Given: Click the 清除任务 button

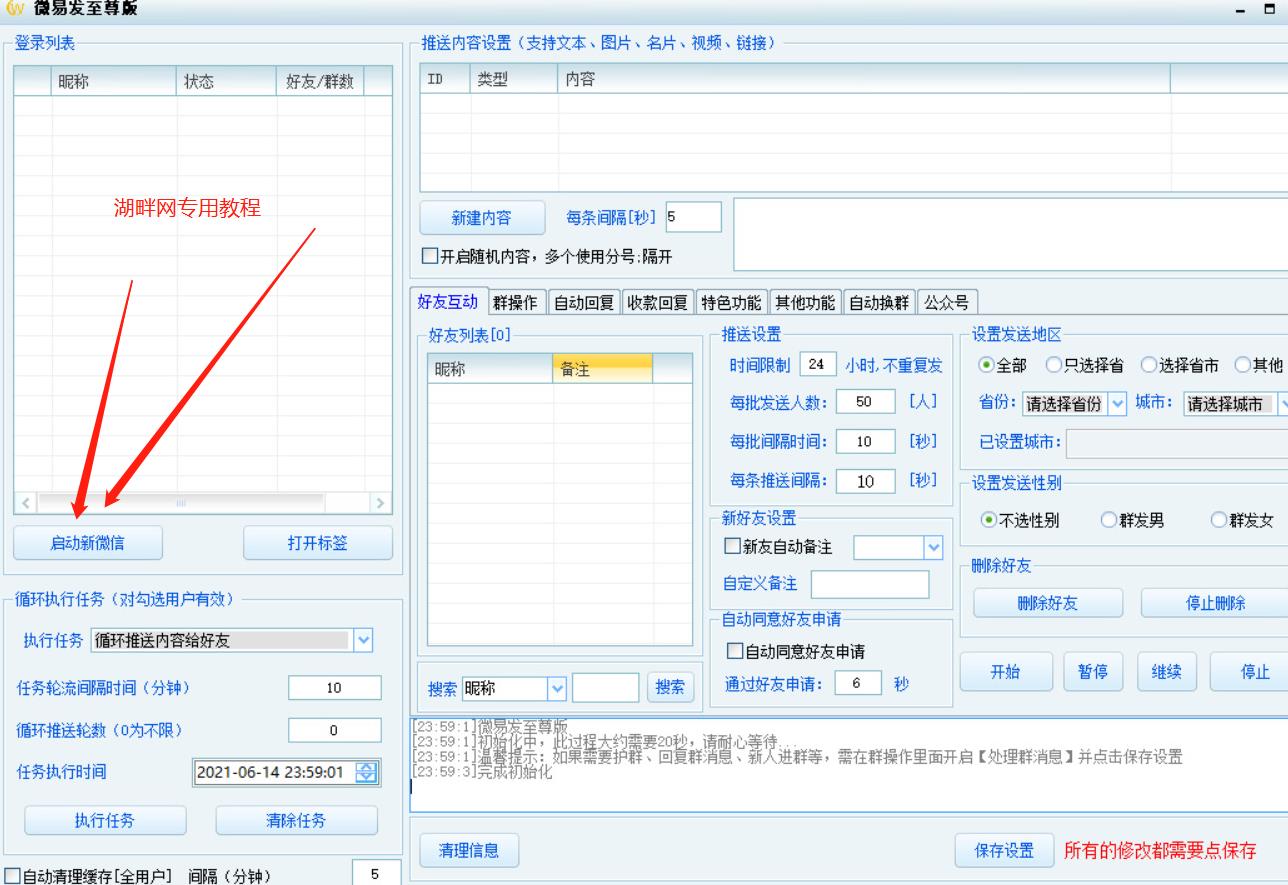Looking at the screenshot, I should [x=296, y=820].
